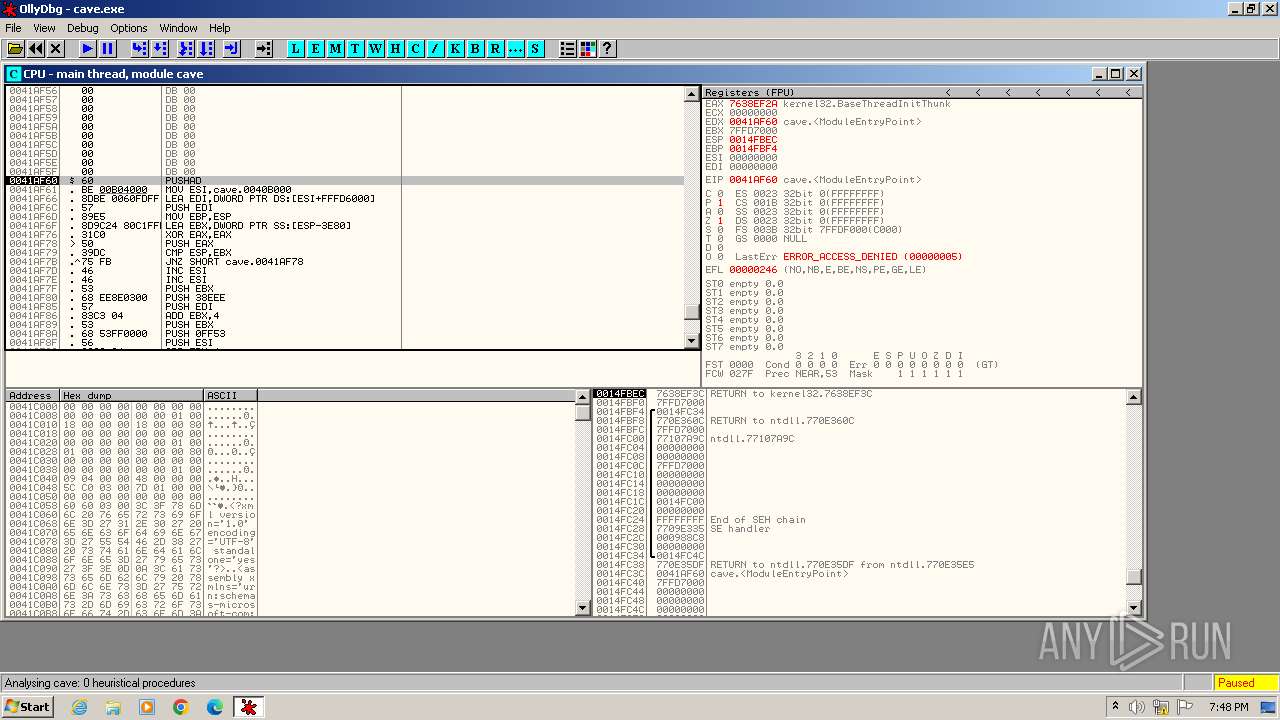
Task: Show Run trace window (dots button)
Action: [516, 49]
